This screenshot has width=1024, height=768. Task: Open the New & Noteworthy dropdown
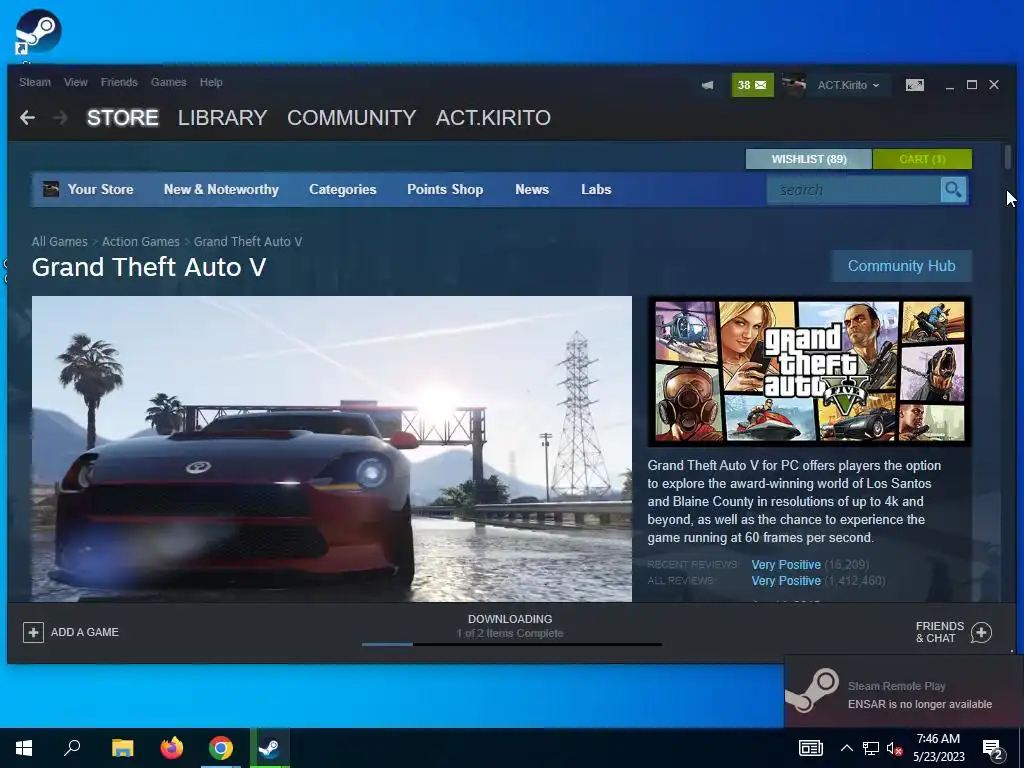[x=221, y=189]
